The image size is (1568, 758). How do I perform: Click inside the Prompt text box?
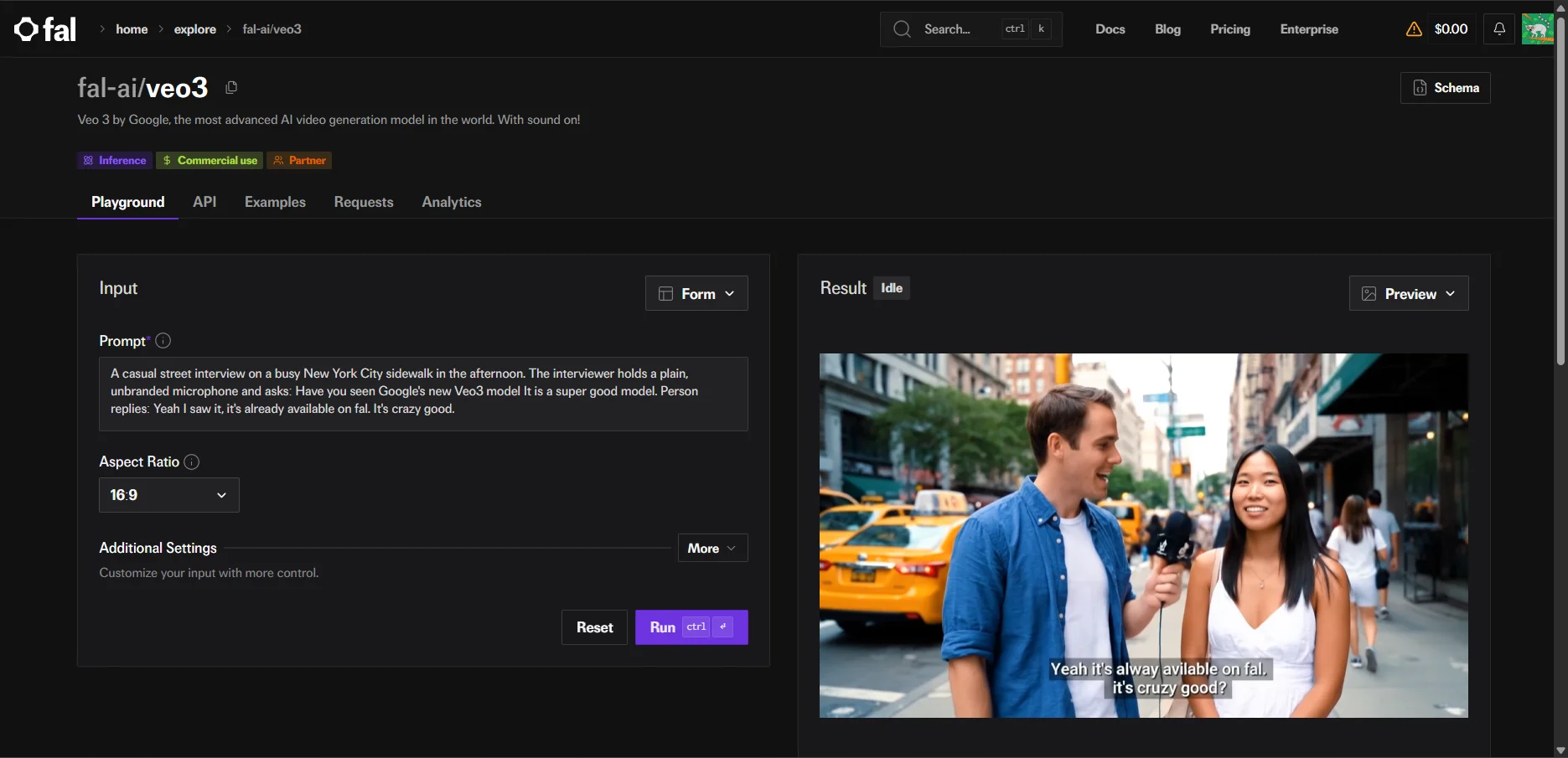tap(423, 394)
